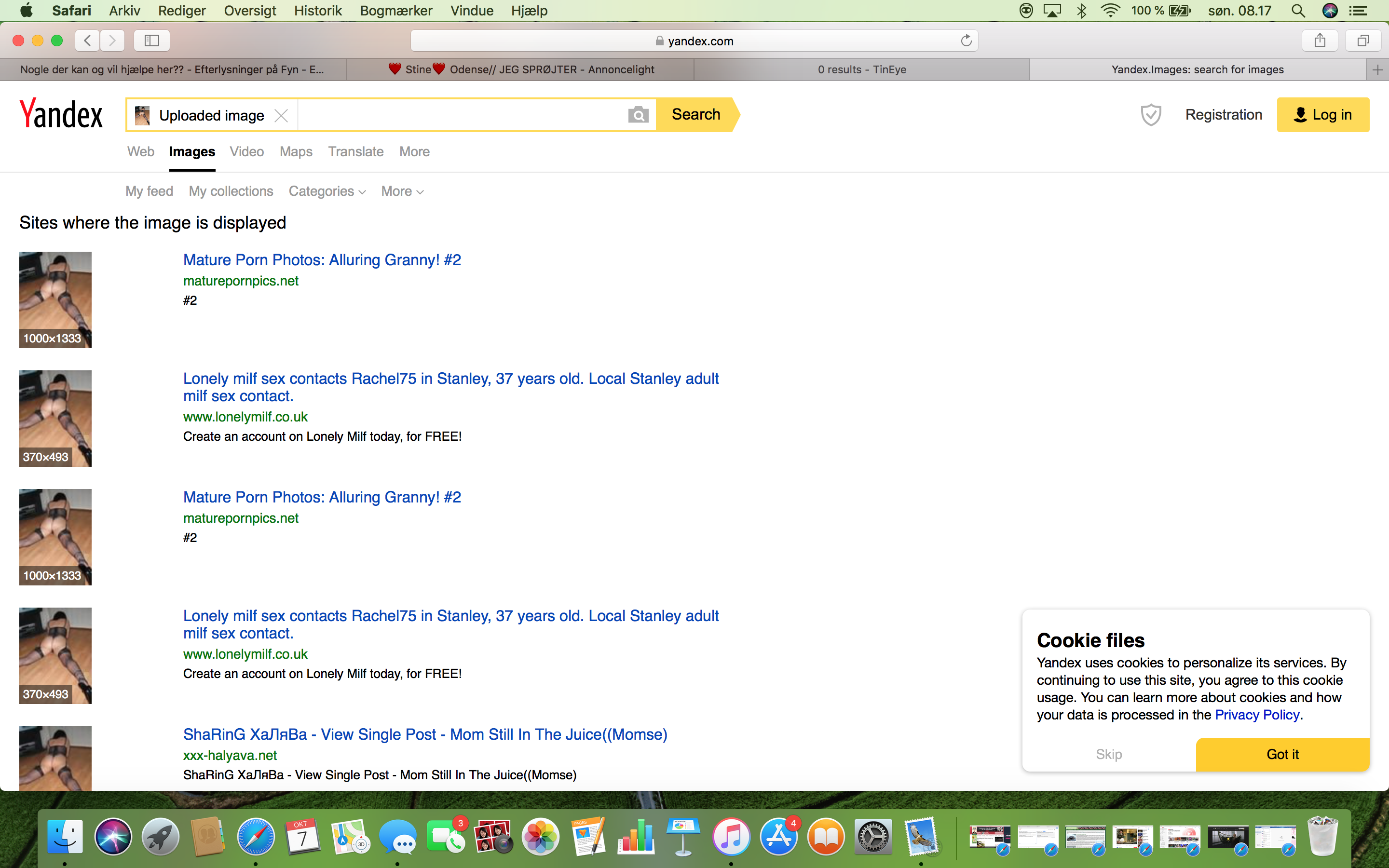Open the Safari share menu
Image resolution: width=1389 pixels, height=868 pixels.
[x=1320, y=40]
